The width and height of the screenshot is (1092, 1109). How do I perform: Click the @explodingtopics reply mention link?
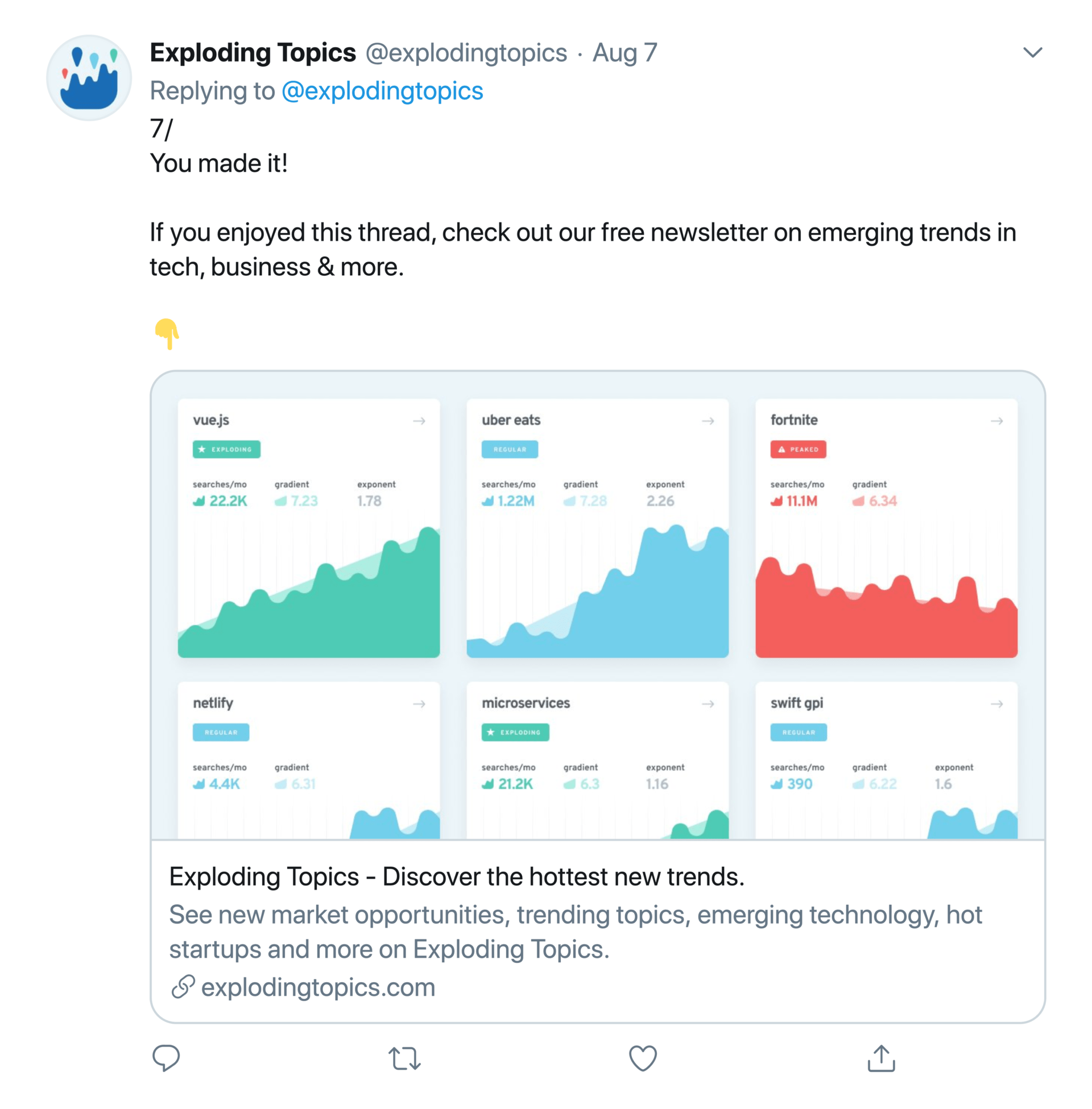(382, 91)
